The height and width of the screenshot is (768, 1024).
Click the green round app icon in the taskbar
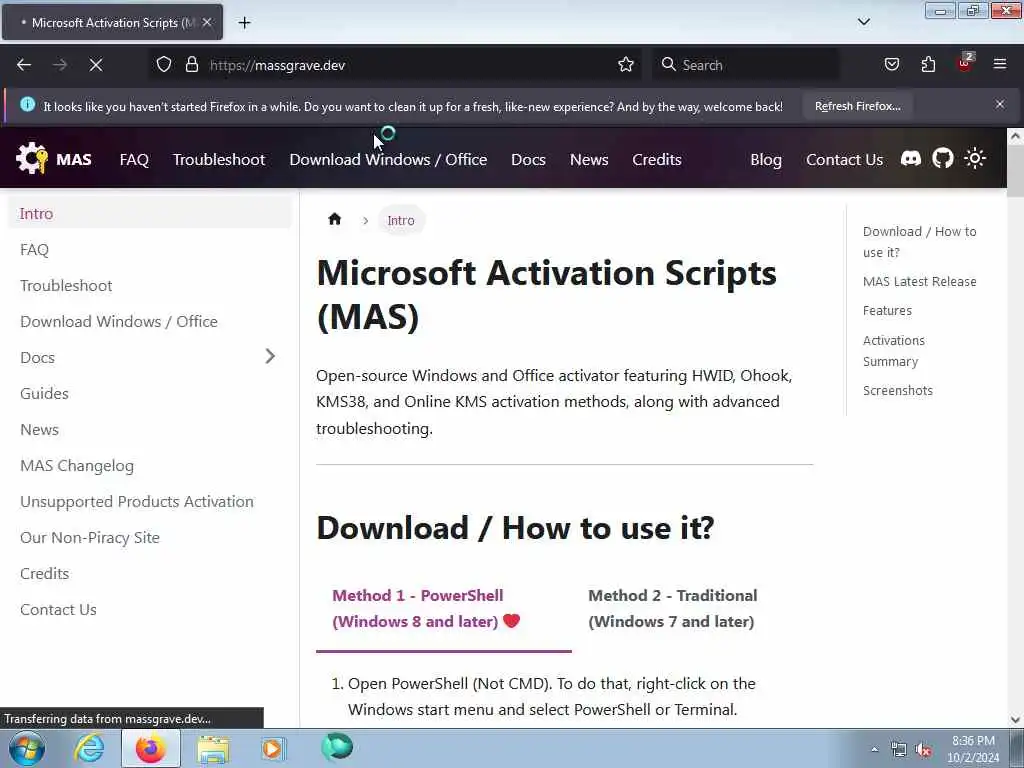click(x=337, y=747)
